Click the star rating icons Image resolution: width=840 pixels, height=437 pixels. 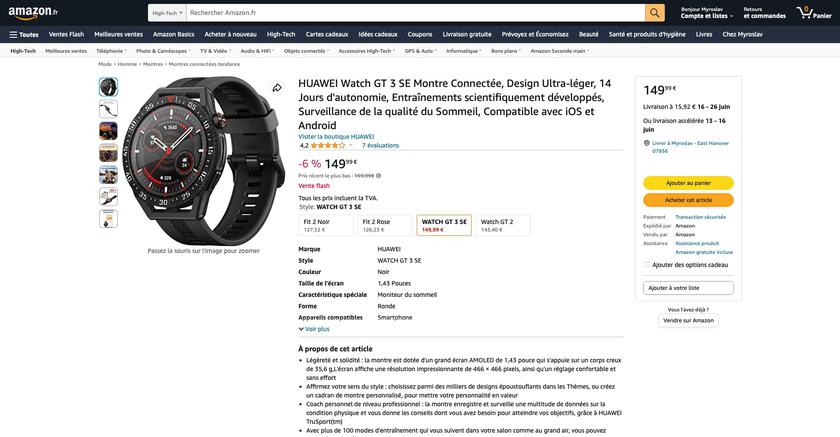[x=328, y=145]
